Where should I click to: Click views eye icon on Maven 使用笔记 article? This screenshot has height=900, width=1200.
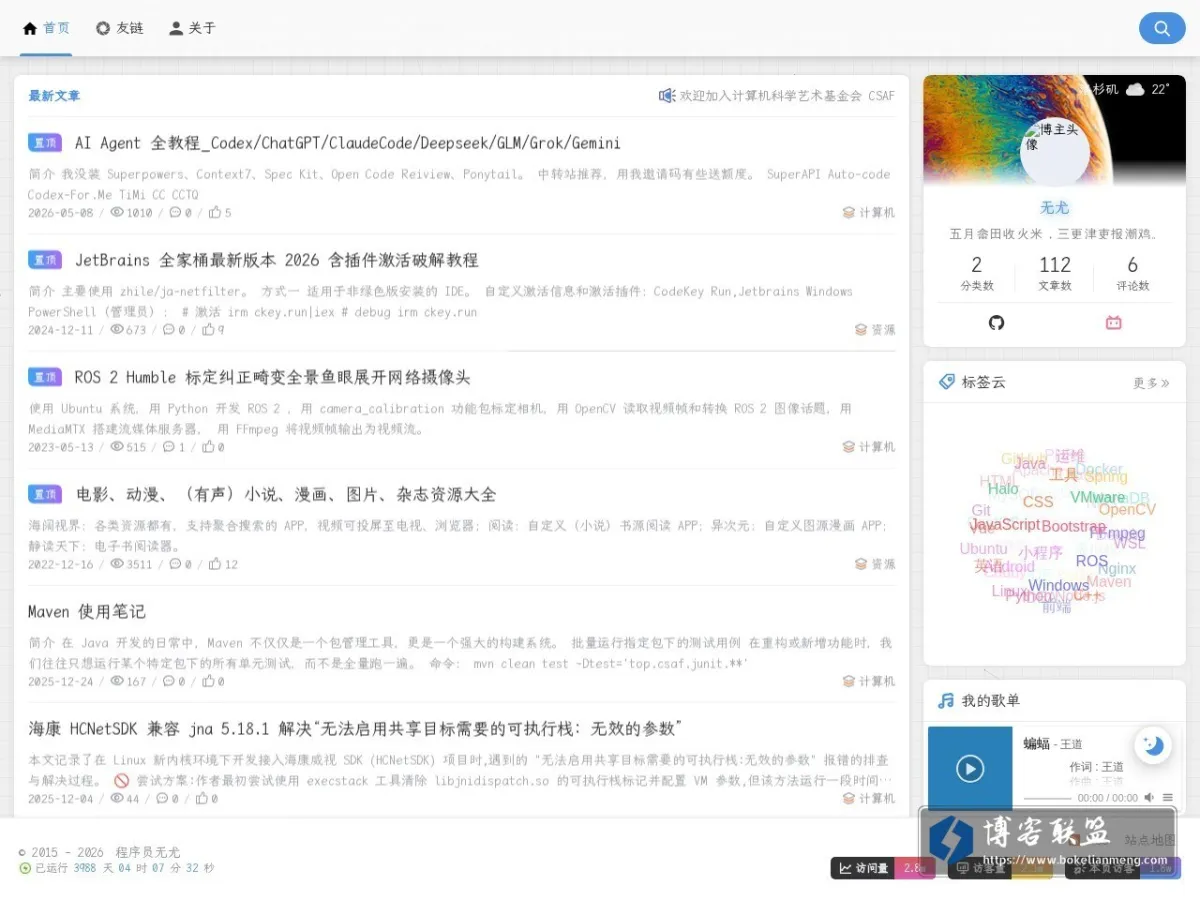coord(117,681)
